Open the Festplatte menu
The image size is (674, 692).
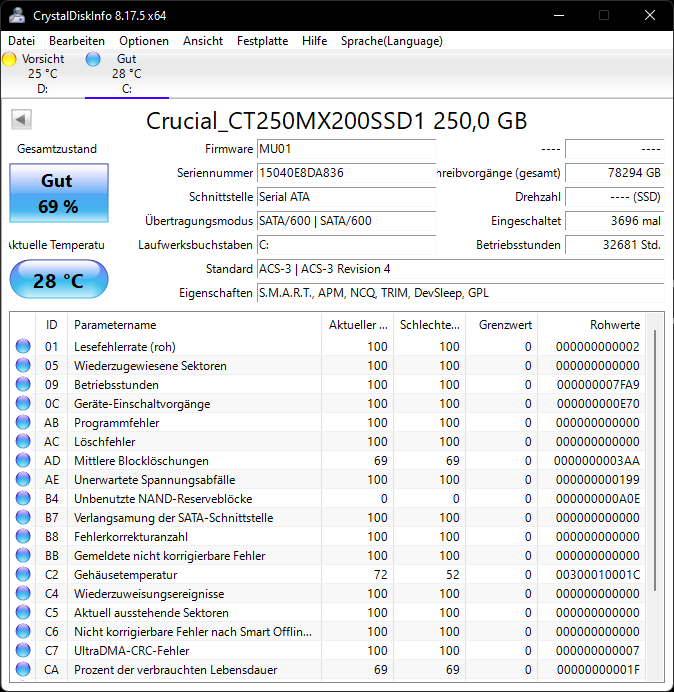tap(262, 41)
